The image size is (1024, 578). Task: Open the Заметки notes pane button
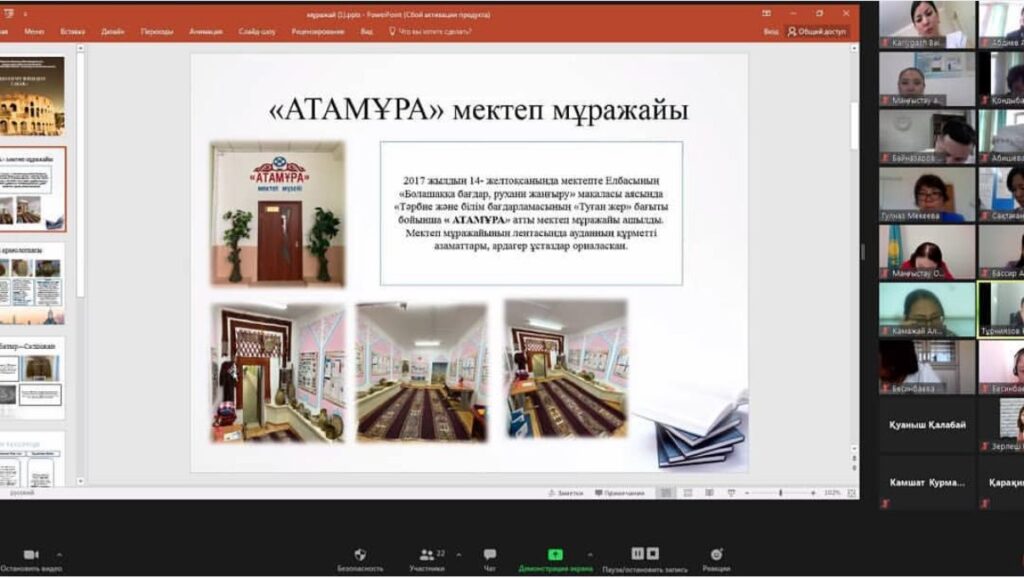[x=566, y=493]
